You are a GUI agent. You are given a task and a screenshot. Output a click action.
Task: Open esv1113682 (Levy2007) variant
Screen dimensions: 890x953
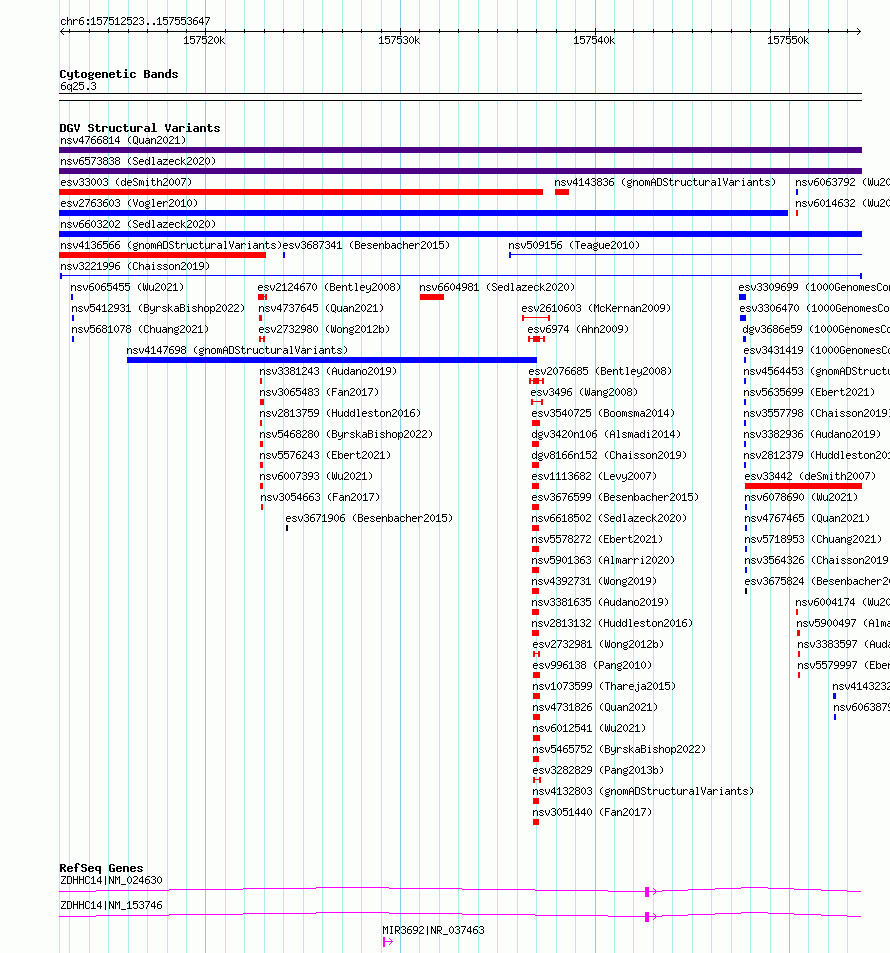(x=595, y=476)
